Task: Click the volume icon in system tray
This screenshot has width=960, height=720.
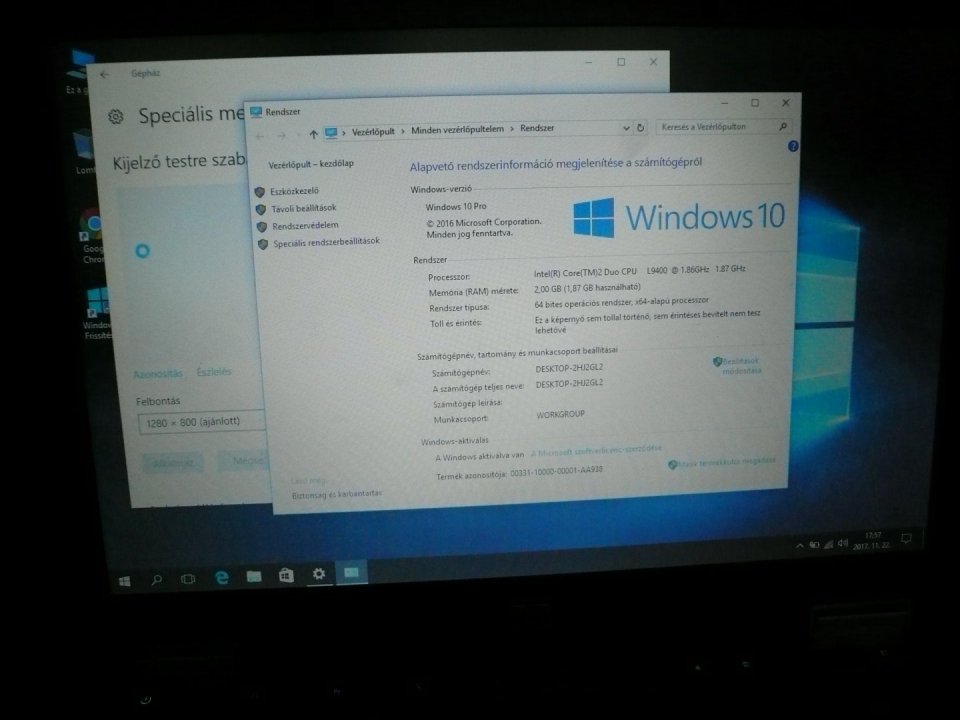Action: point(843,542)
